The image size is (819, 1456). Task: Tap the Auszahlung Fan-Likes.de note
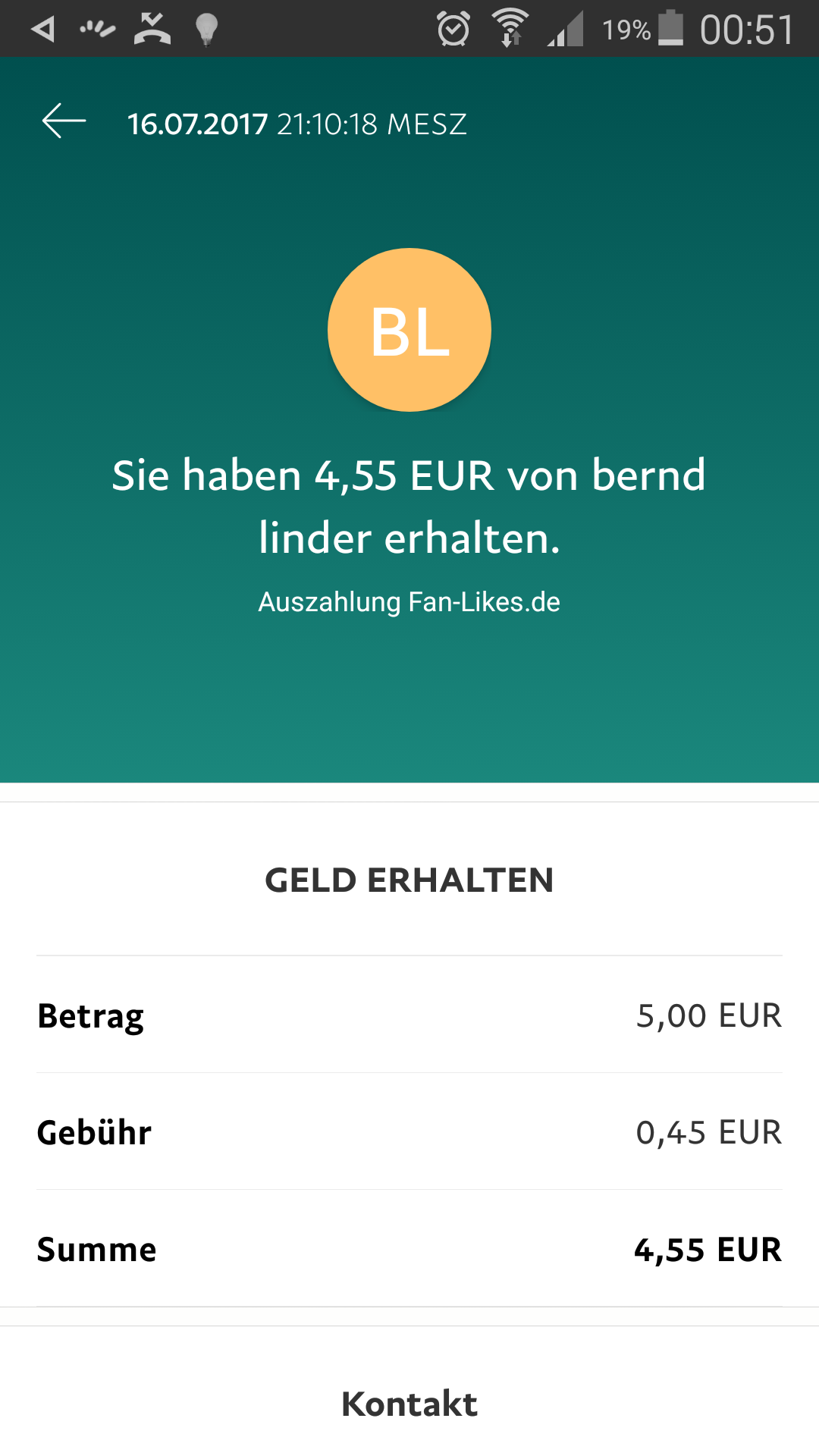(x=409, y=601)
